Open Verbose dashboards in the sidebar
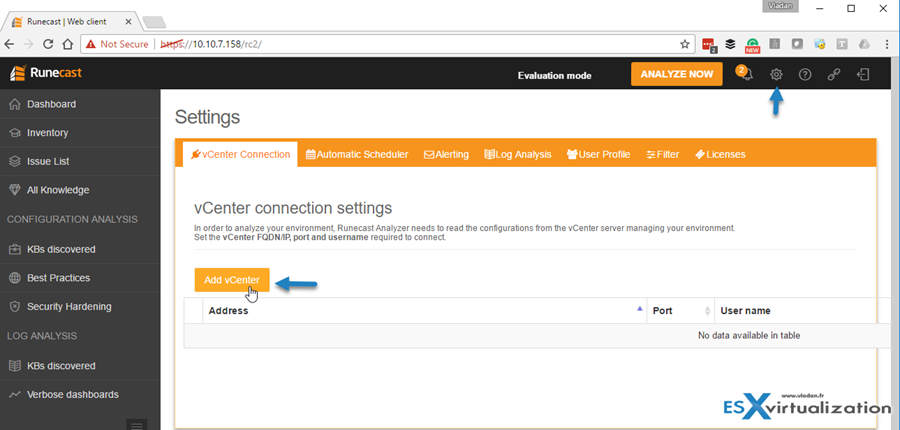This screenshot has height=430, width=900. point(80,394)
